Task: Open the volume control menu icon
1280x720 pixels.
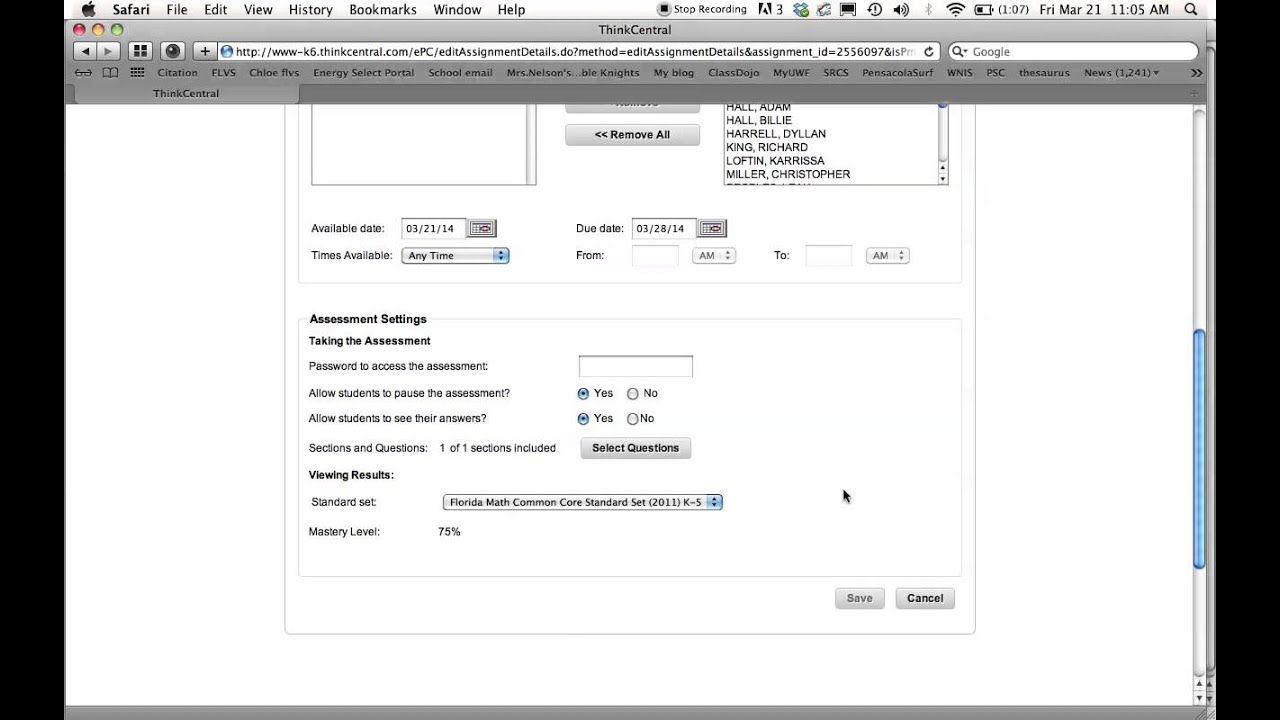Action: tap(902, 9)
